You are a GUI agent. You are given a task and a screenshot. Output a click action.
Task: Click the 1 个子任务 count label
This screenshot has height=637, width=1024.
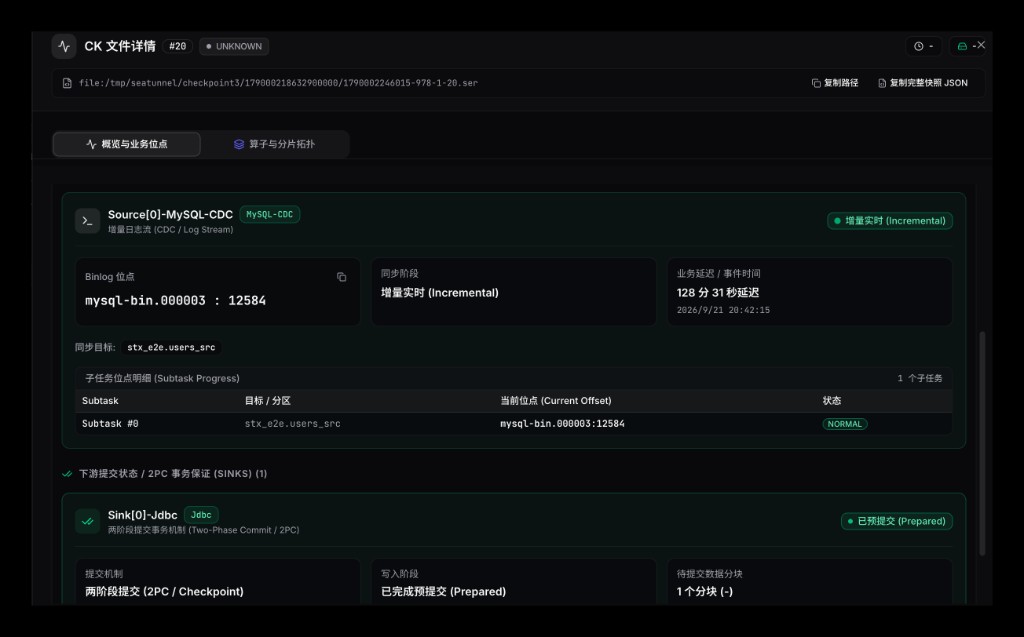(920, 378)
